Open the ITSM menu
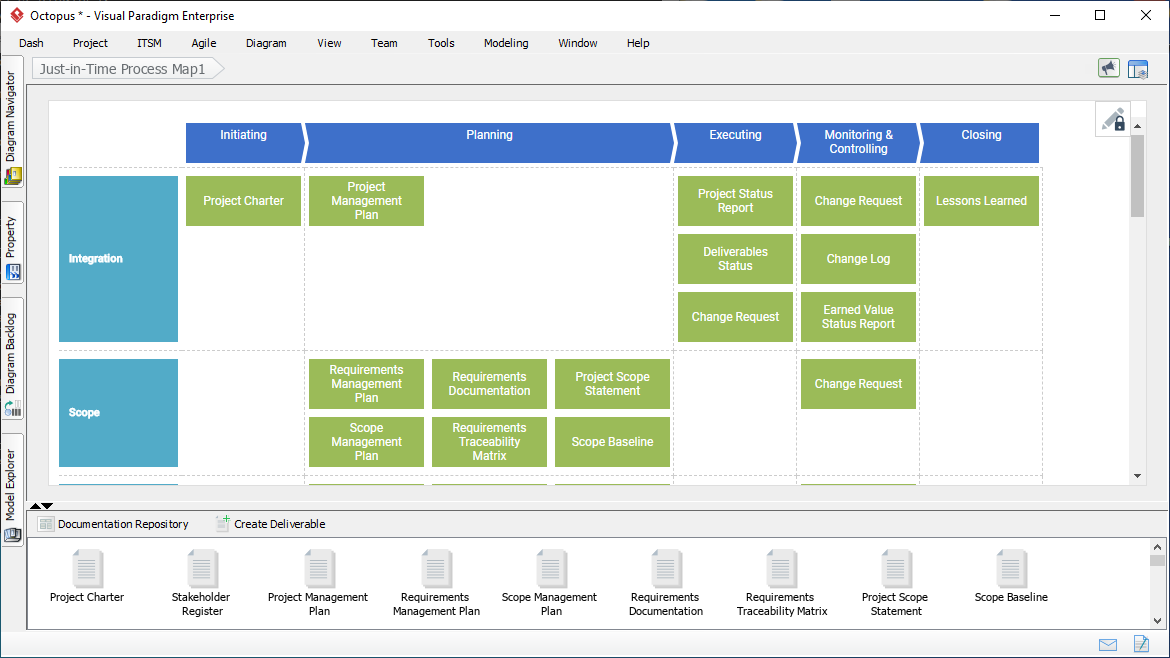The image size is (1170, 658). coord(149,43)
